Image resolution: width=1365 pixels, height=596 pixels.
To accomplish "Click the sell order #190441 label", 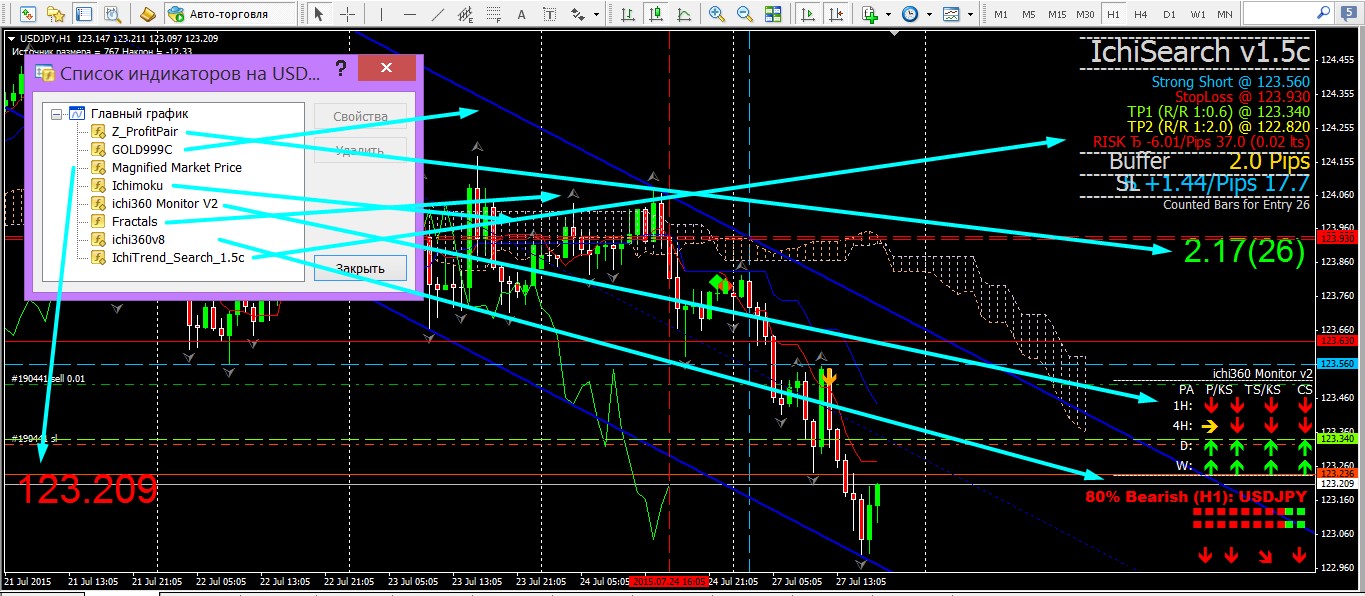I will pos(48,379).
